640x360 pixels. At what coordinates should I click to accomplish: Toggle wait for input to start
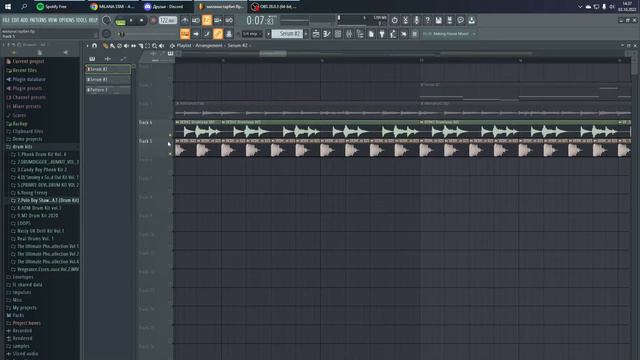[x=196, y=20]
